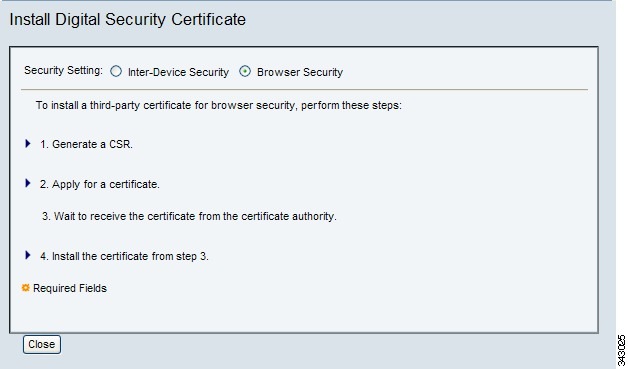The image size is (628, 369).
Task: Click the '1. Generate a CSR.' step text
Action: click(86, 144)
